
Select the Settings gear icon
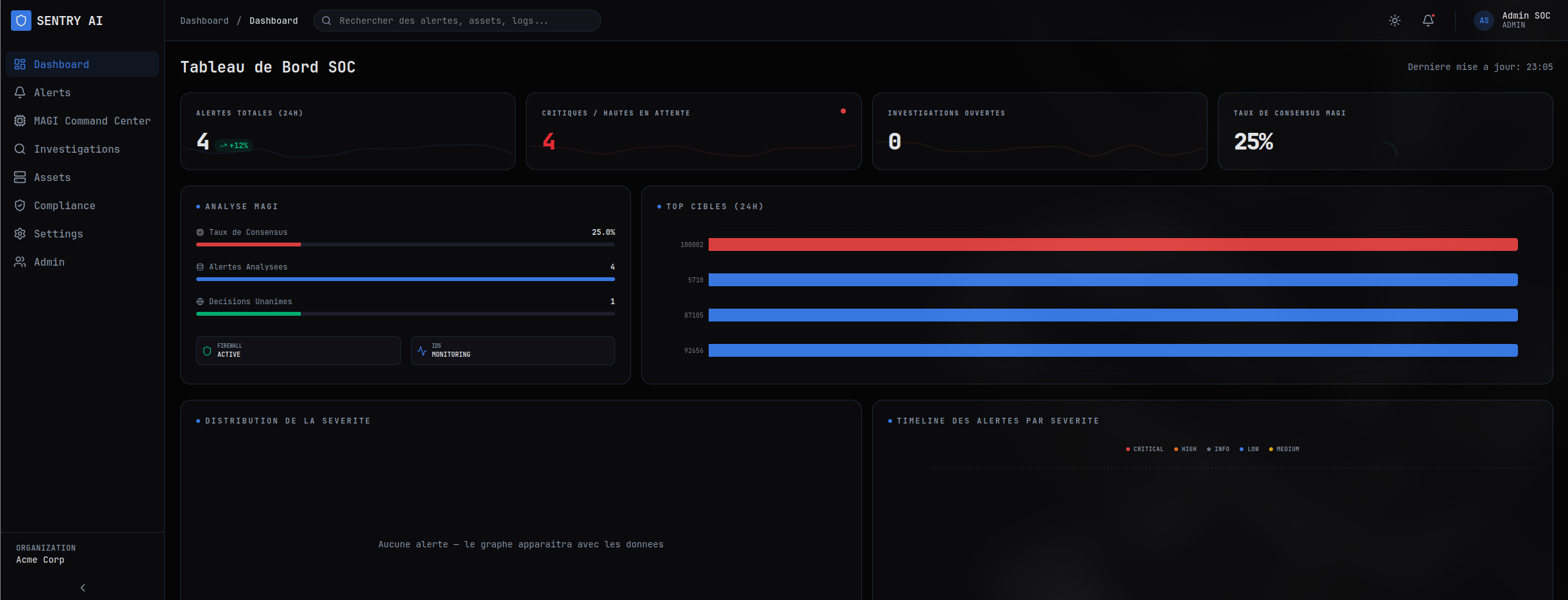[x=20, y=234]
